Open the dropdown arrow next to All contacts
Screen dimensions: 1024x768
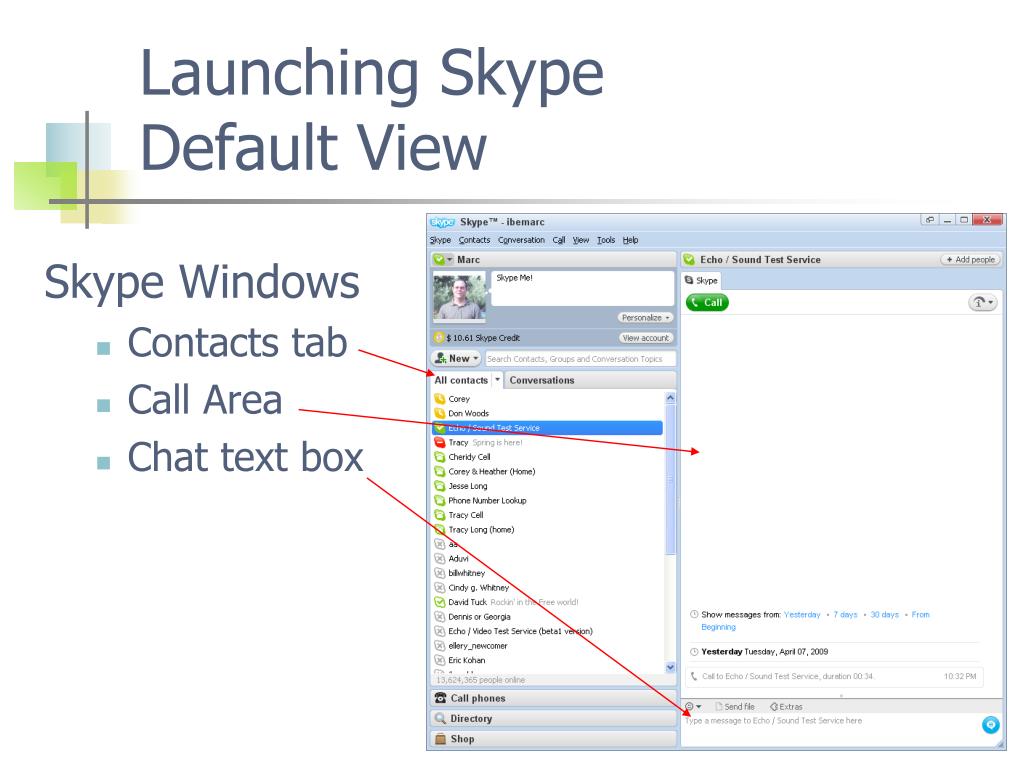click(x=497, y=379)
